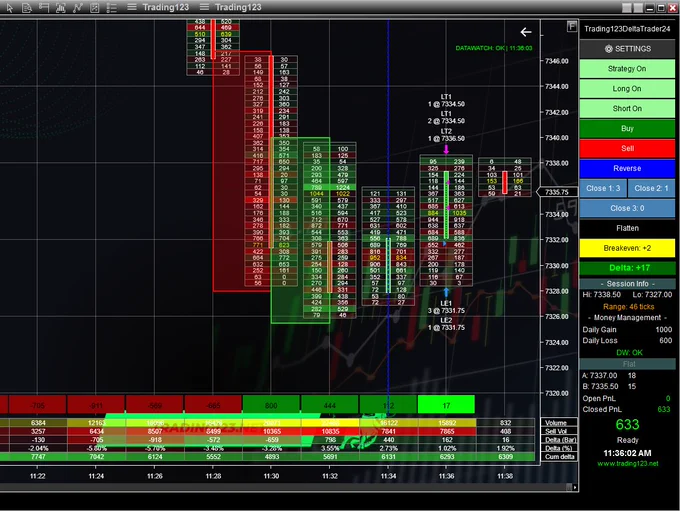Image resolution: width=680 pixels, height=511 pixels.
Task: Click the Trading123DeltaTrader24 panel title
Action: point(627,29)
